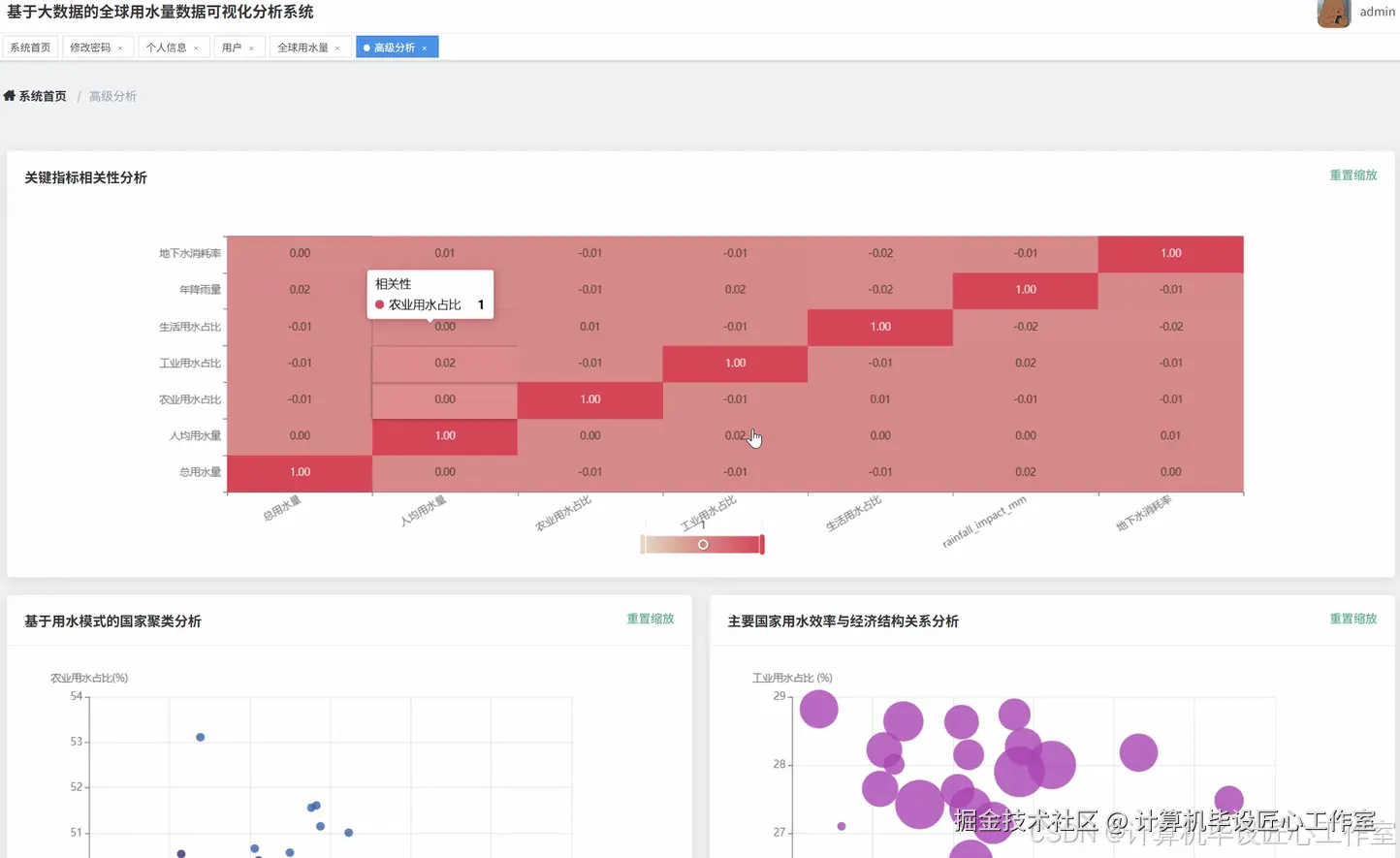Reset zoom on the efficiency bubble chart
This screenshot has width=1400, height=858.
pos(1352,619)
